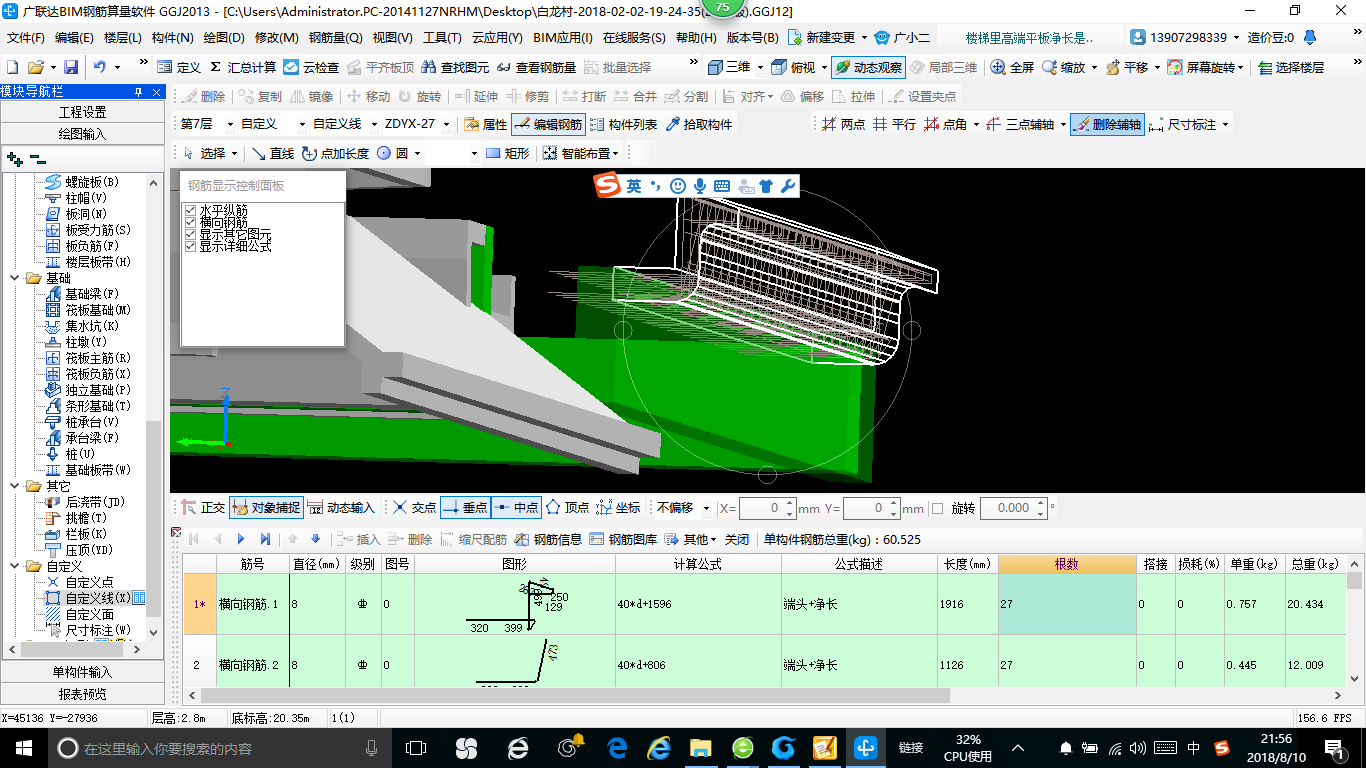Click the 根数 column header

coord(1066,564)
